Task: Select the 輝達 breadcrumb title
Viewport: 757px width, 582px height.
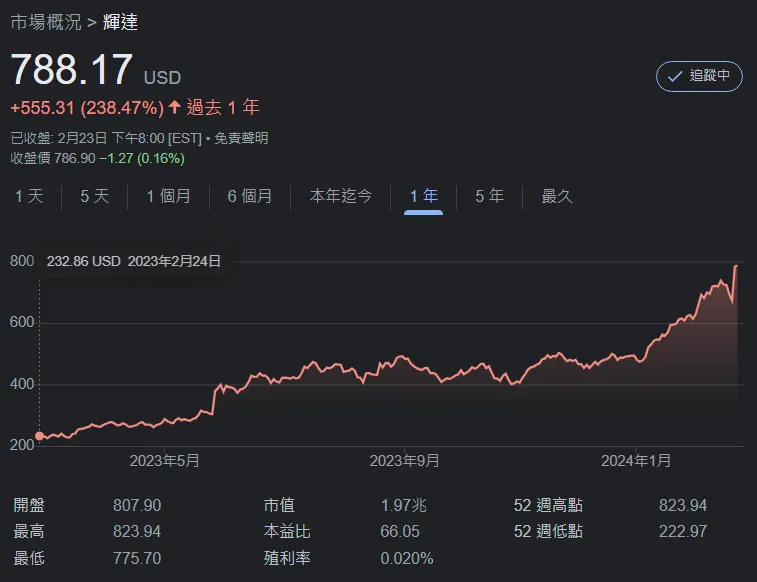Action: click(120, 22)
